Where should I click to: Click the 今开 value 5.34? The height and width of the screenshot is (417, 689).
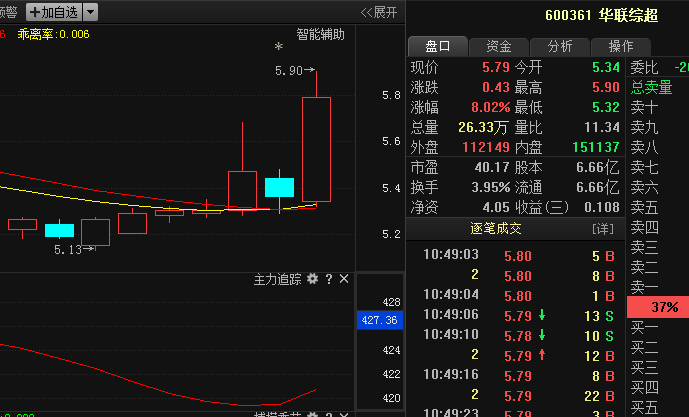(x=606, y=67)
